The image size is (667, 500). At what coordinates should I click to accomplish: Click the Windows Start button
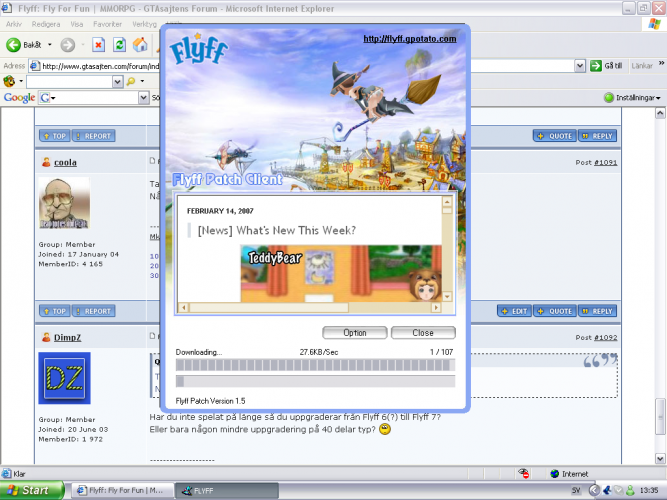[32, 490]
